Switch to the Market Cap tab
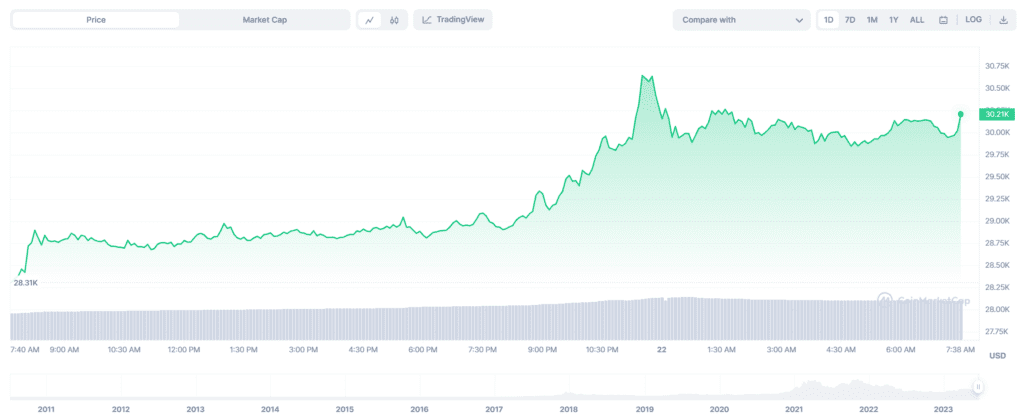Screen dimensions: 1024x420 264,20
